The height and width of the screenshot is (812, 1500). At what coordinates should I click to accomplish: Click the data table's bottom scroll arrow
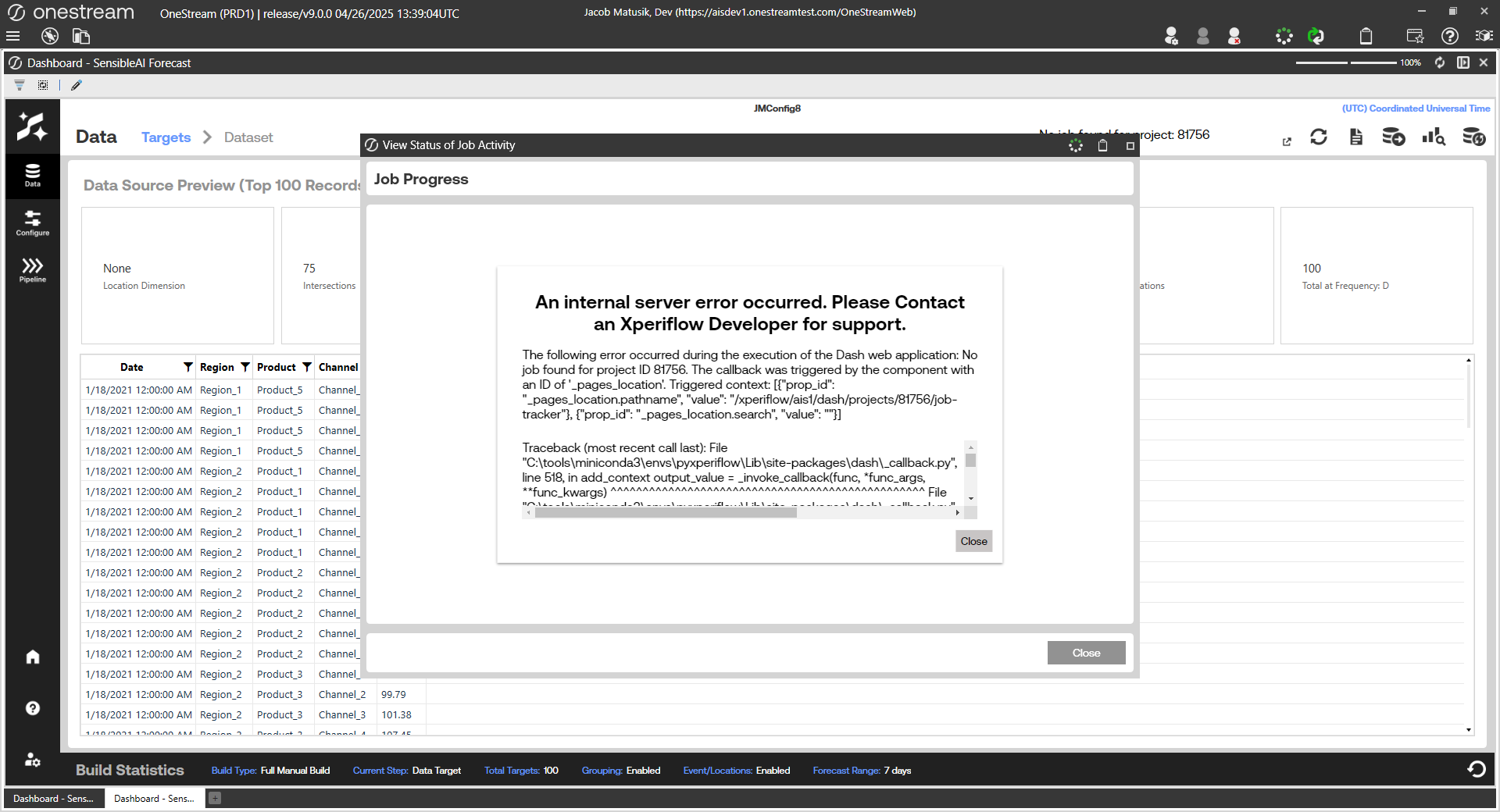point(1469,730)
